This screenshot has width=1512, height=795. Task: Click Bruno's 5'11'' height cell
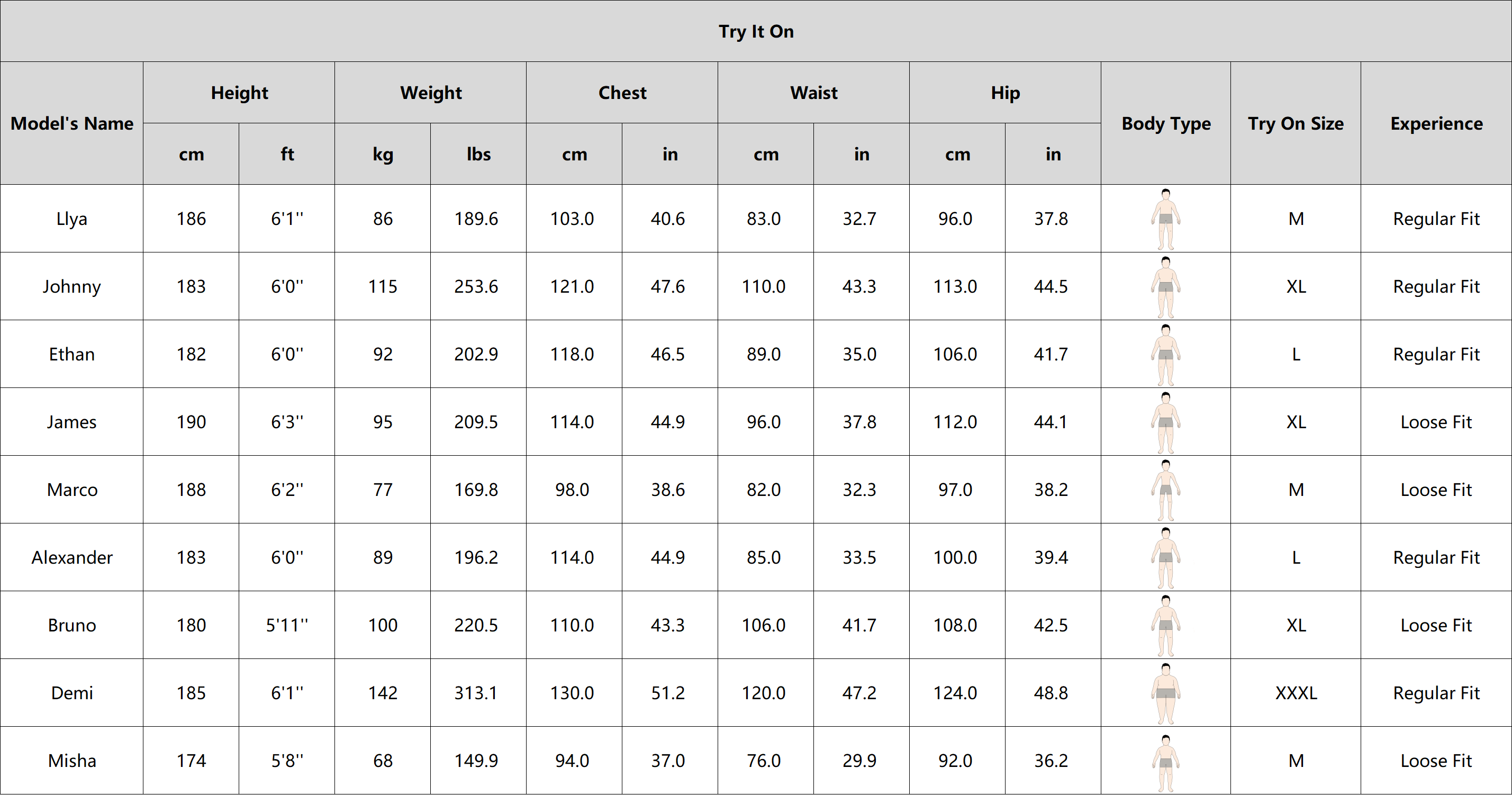[287, 625]
